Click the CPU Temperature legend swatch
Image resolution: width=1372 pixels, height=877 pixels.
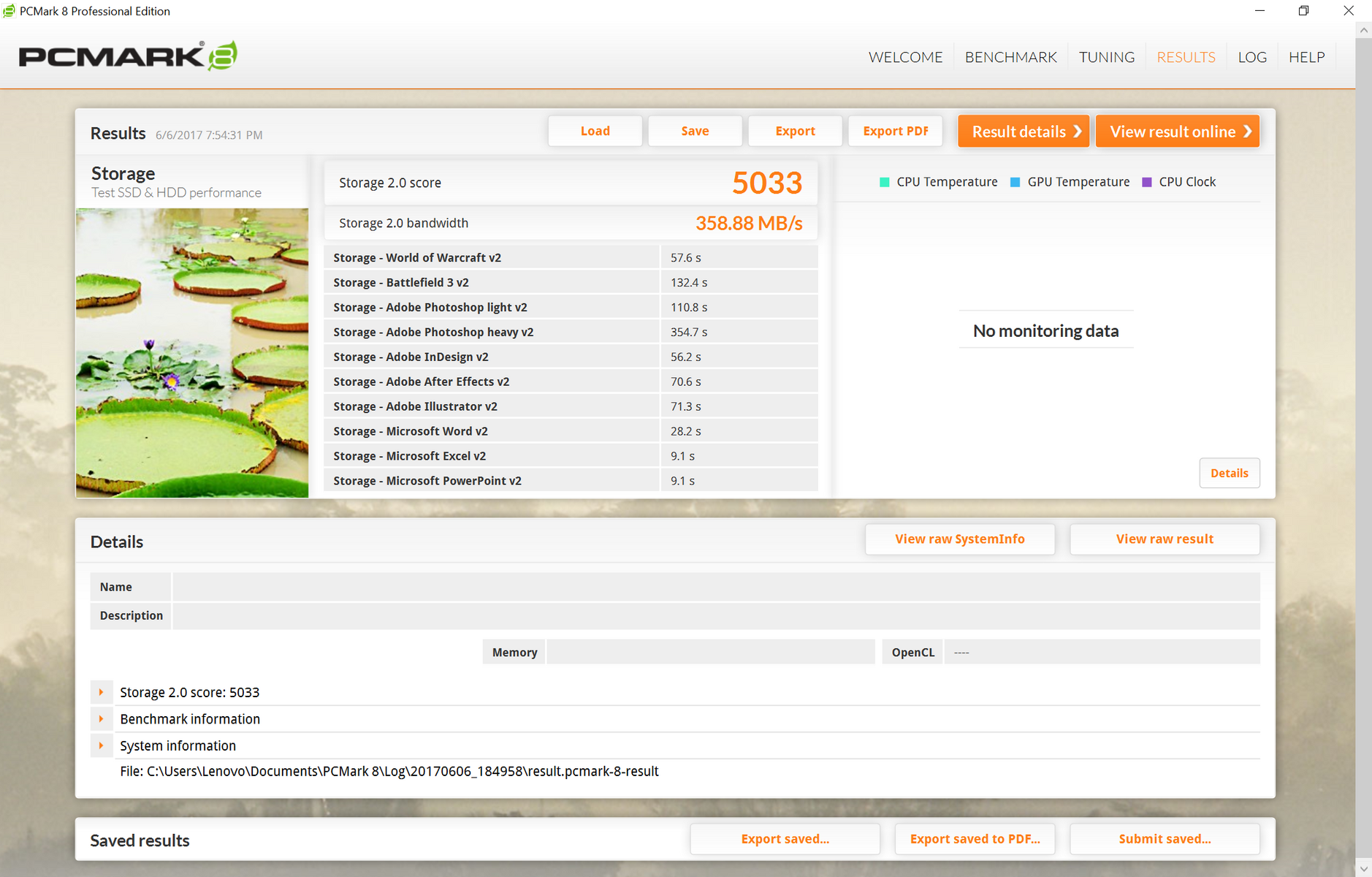(x=884, y=182)
